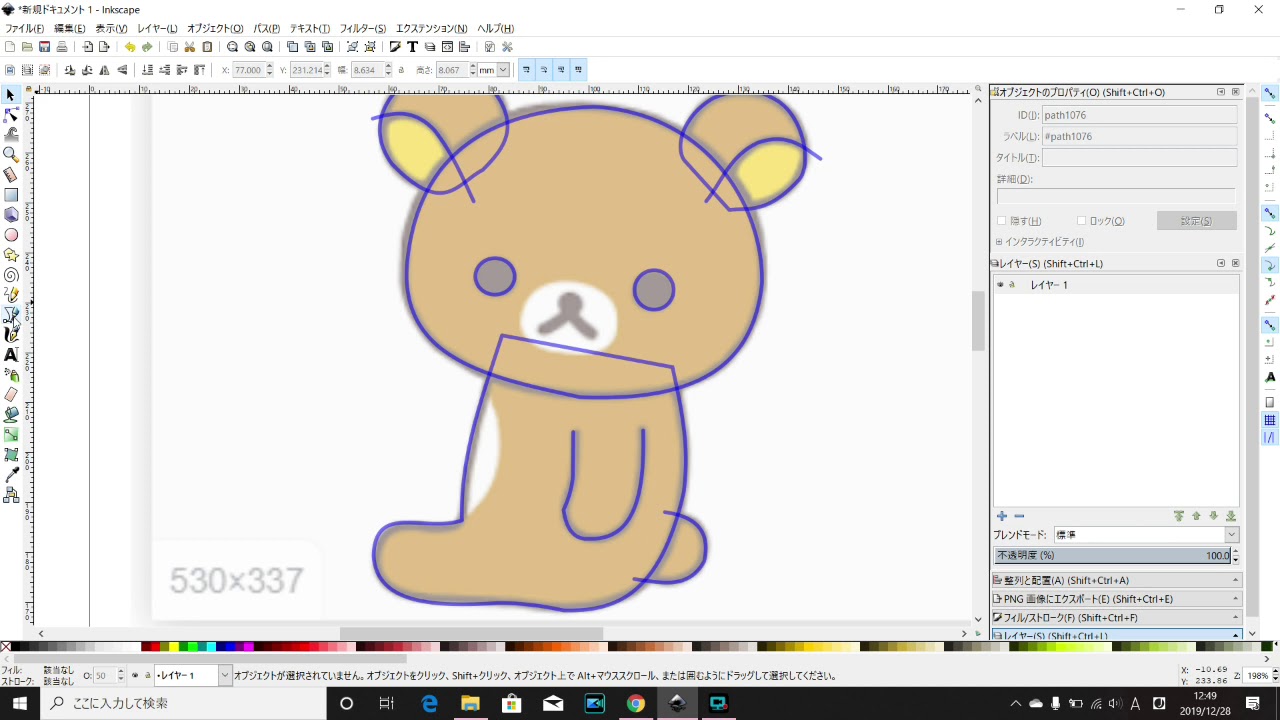Select the Pencil freehand tool
Viewport: 1280px width, 720px height.
tap(11, 295)
